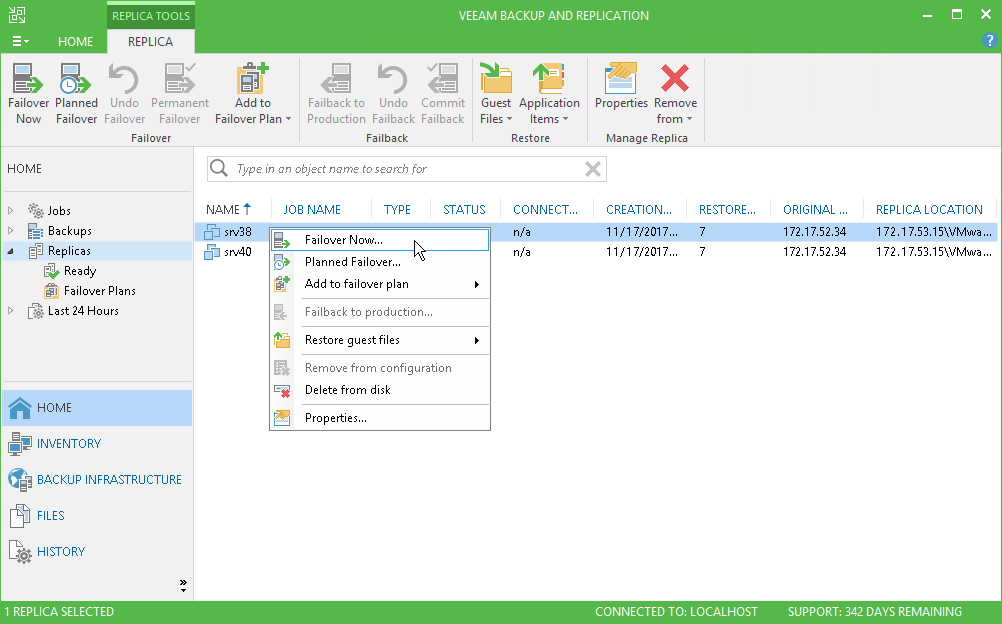Click the Home view house icon

pos(20,408)
